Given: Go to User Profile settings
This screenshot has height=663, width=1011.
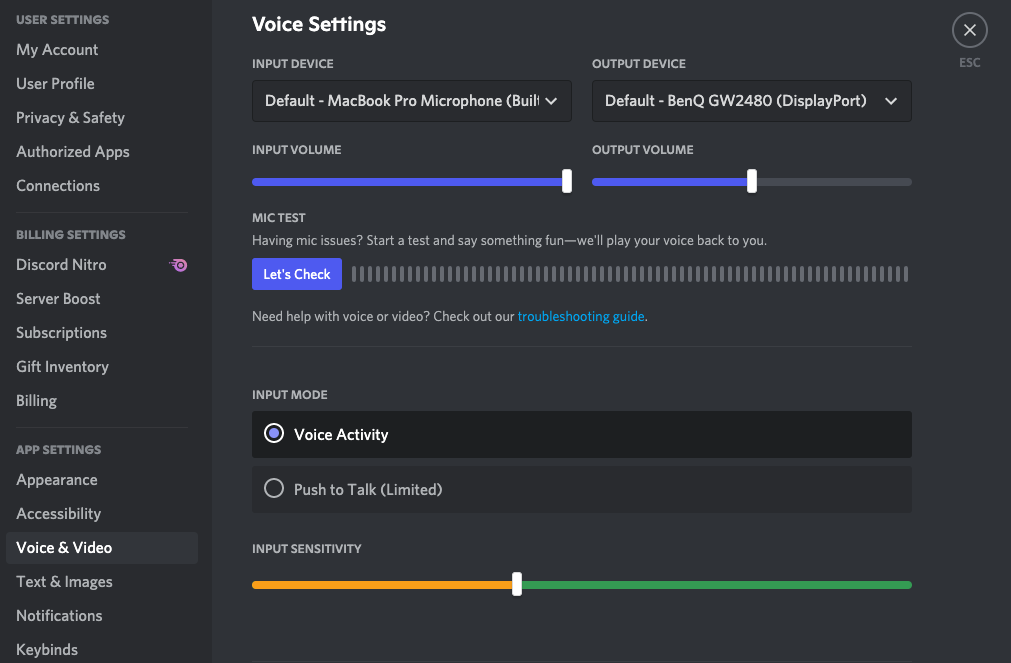Looking at the screenshot, I should click(x=55, y=84).
